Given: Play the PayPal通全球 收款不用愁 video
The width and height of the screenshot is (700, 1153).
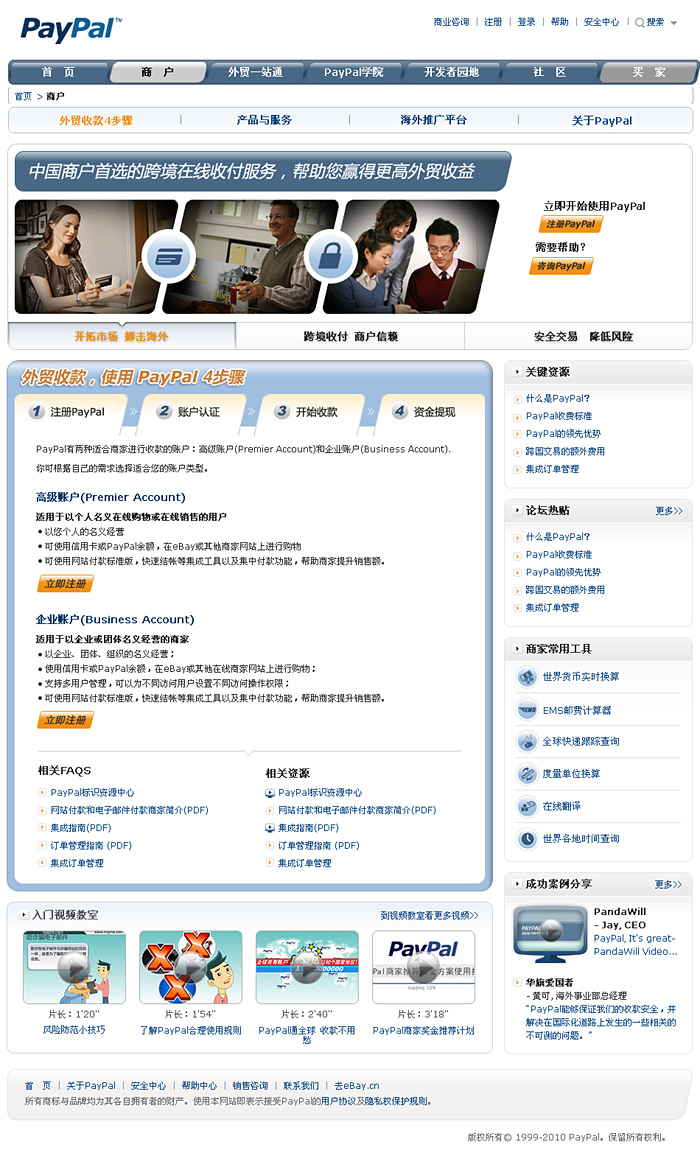Looking at the screenshot, I should click(307, 967).
